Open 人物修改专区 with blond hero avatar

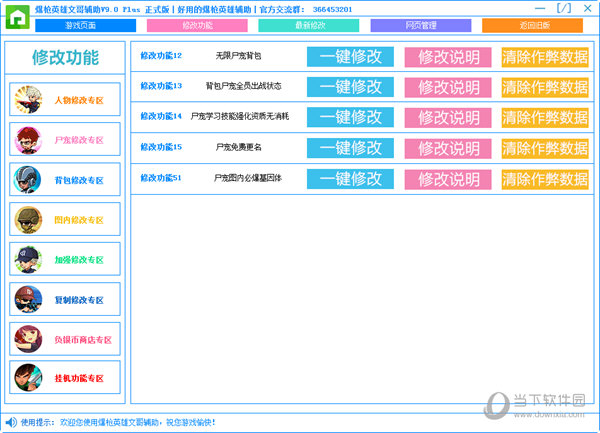(x=65, y=99)
